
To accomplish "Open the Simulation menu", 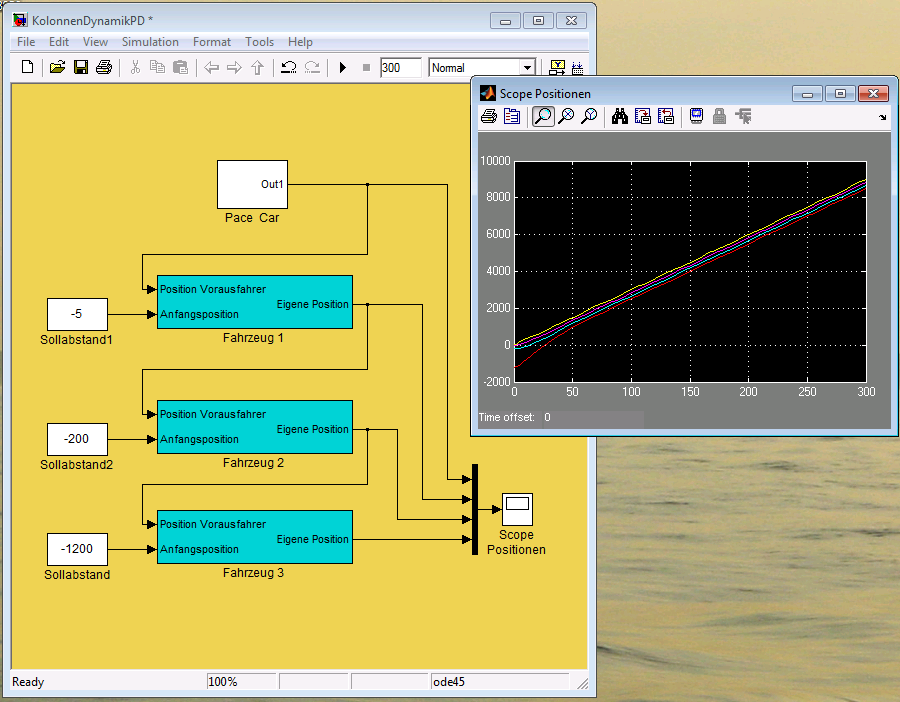I will [x=150, y=42].
